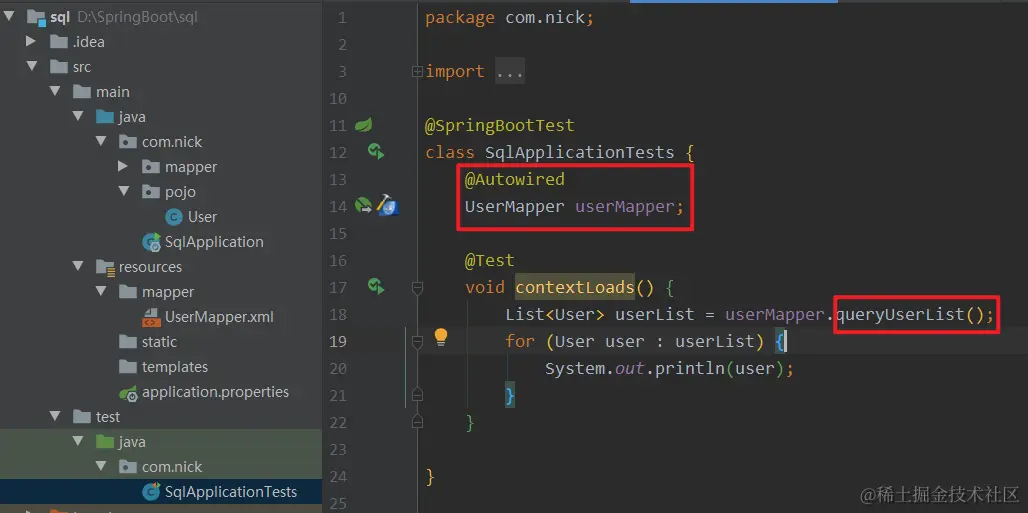Run test class from line 12 gutter icon

pyautogui.click(x=376, y=152)
